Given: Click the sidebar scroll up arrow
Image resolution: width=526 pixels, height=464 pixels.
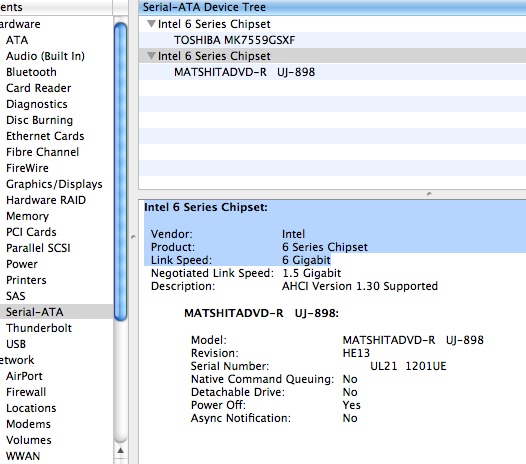Looking at the screenshot, I should (x=121, y=451).
